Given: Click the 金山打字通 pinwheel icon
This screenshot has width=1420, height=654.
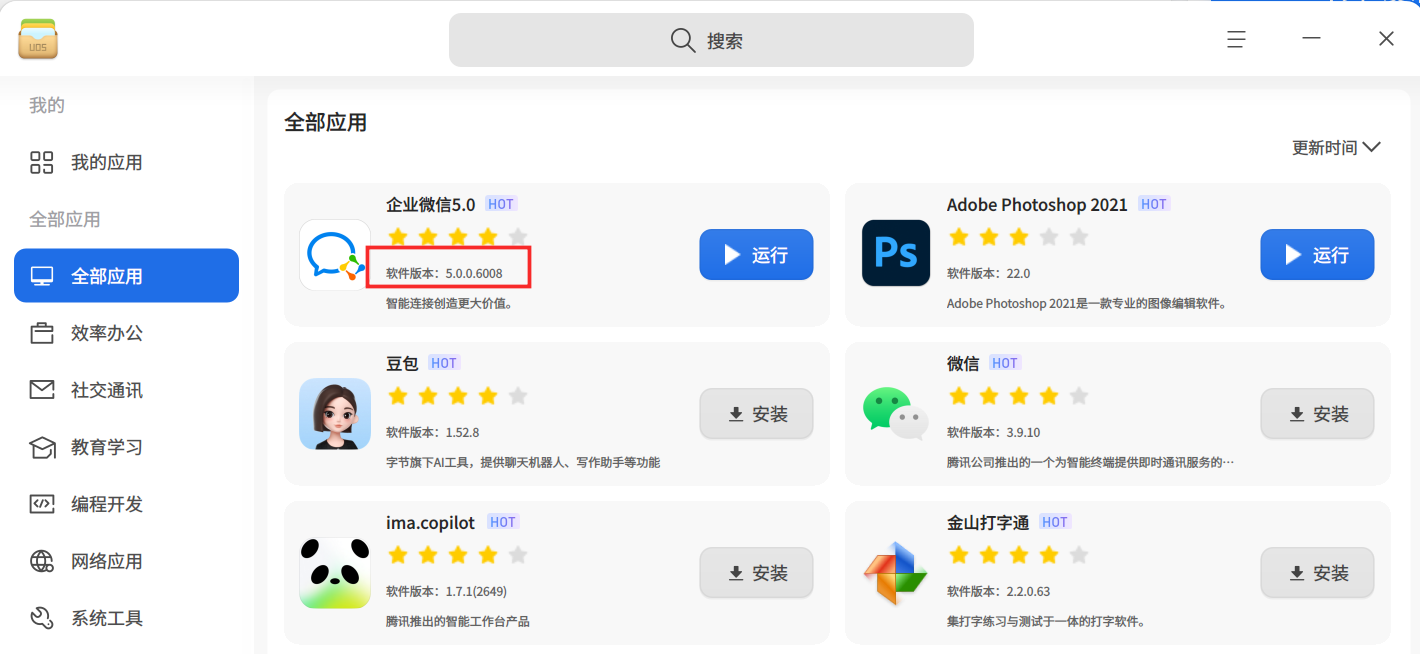Looking at the screenshot, I should pyautogui.click(x=895, y=573).
